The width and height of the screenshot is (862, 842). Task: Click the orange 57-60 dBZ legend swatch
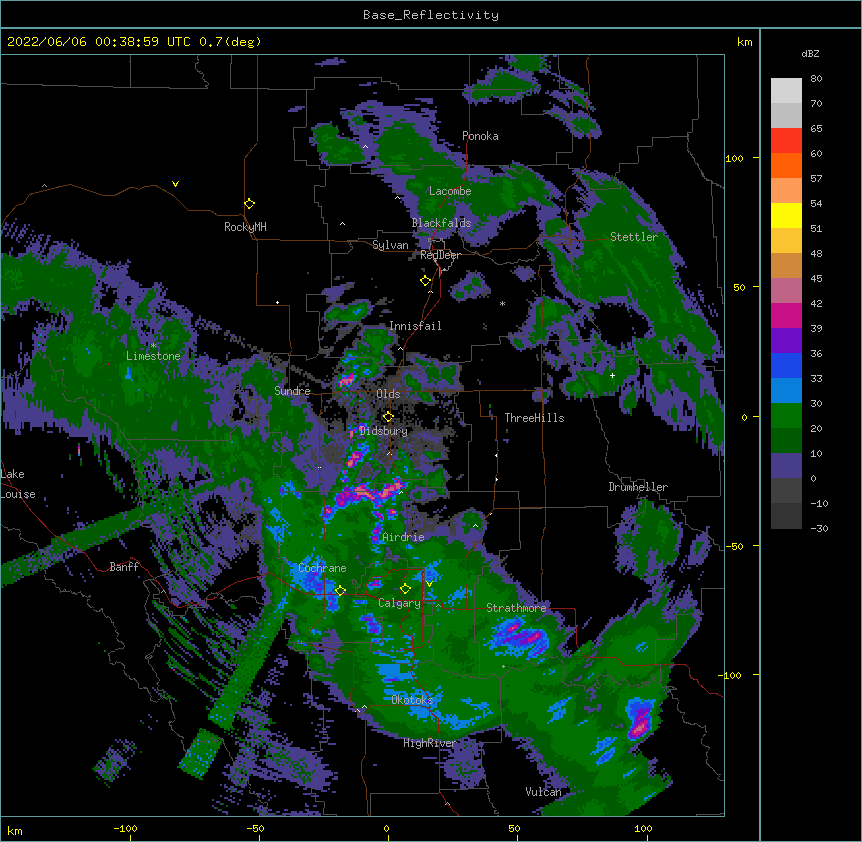pyautogui.click(x=786, y=165)
